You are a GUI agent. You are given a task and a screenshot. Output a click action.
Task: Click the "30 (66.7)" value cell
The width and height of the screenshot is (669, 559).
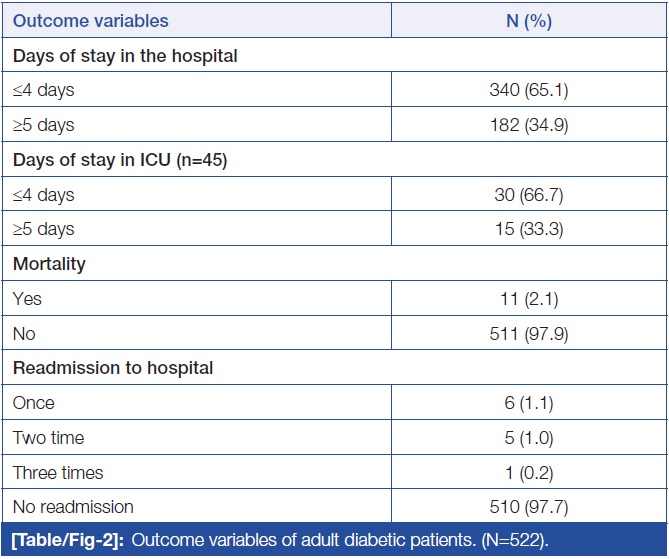(530, 195)
